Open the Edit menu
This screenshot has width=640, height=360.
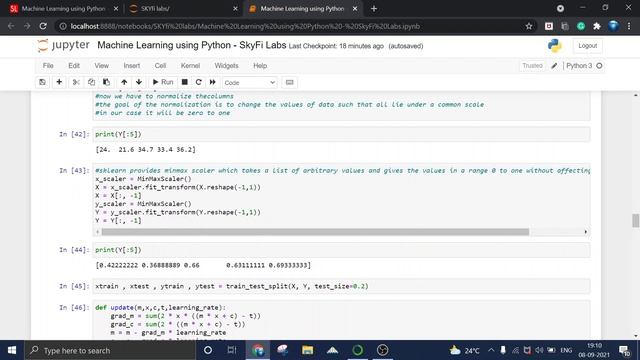[74, 66]
